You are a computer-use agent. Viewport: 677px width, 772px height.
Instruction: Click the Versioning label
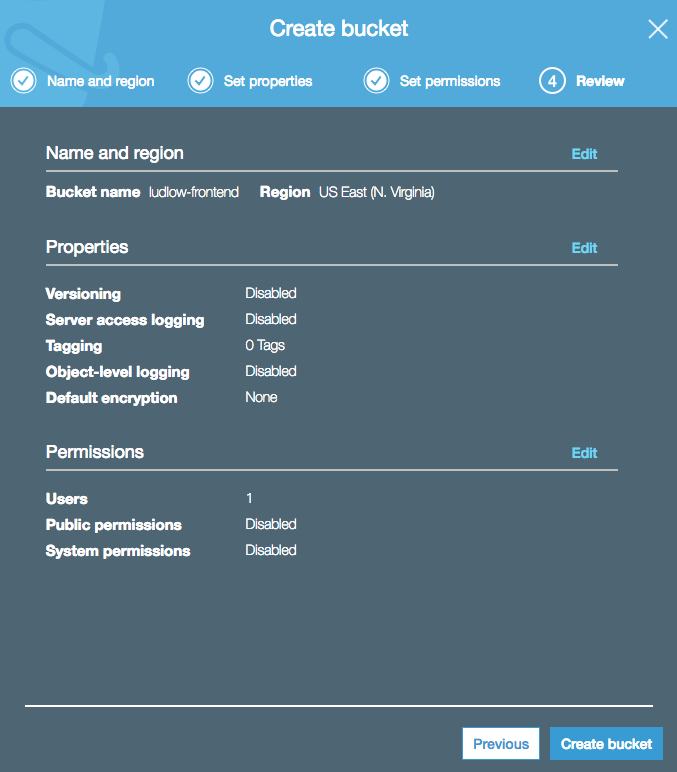pos(83,294)
